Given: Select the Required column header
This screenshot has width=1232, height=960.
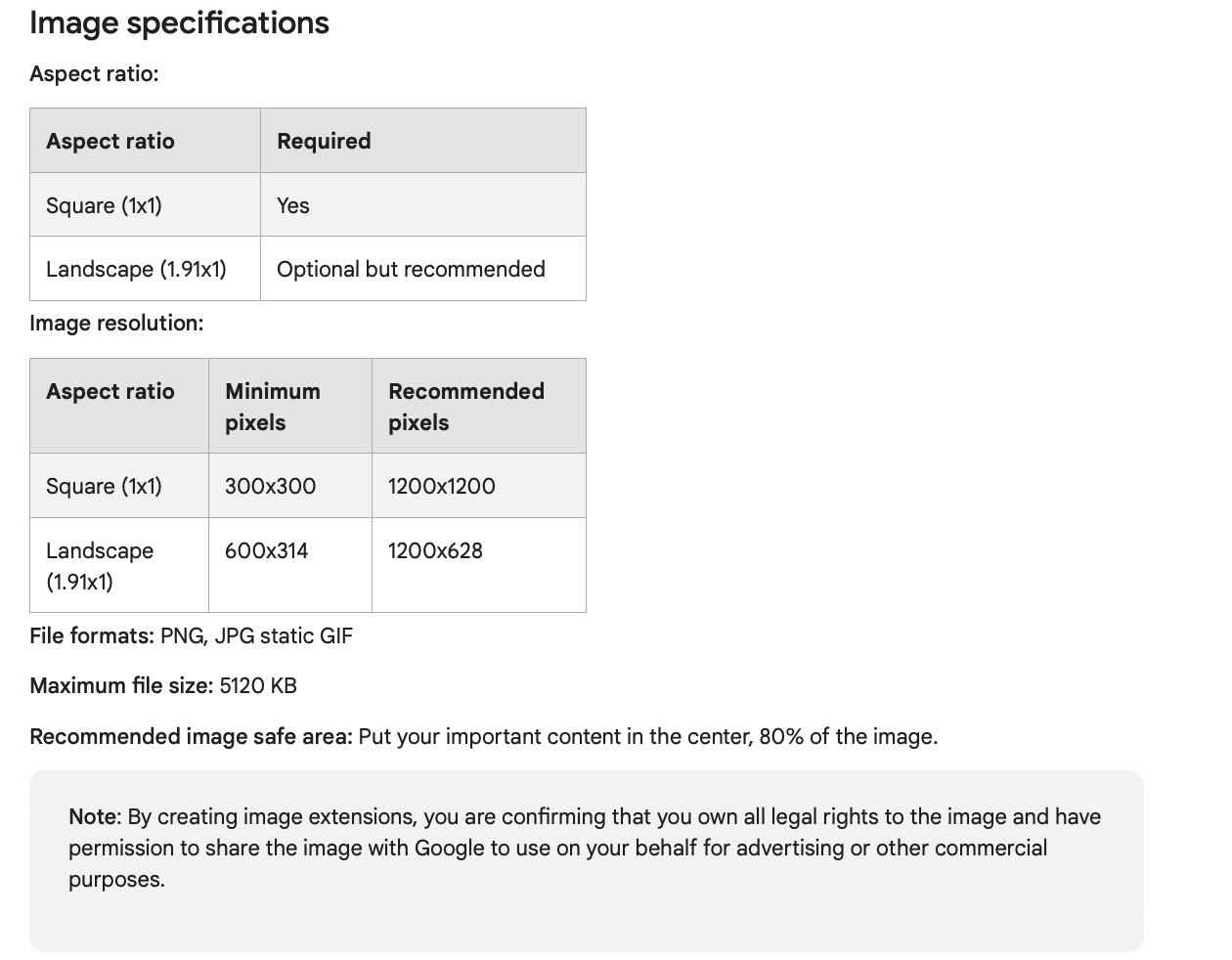Looking at the screenshot, I should (x=324, y=141).
